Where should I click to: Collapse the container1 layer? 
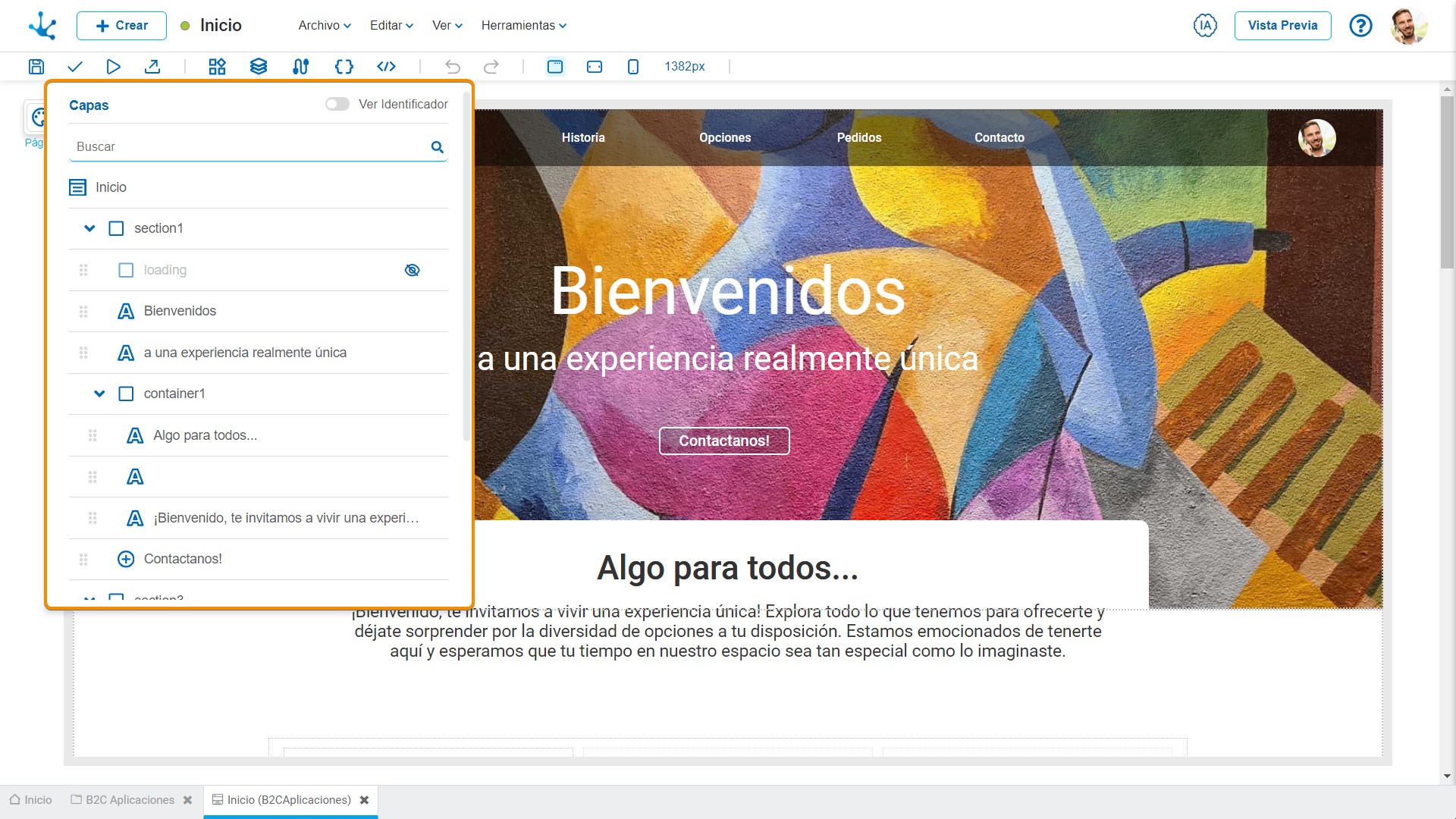coord(99,394)
